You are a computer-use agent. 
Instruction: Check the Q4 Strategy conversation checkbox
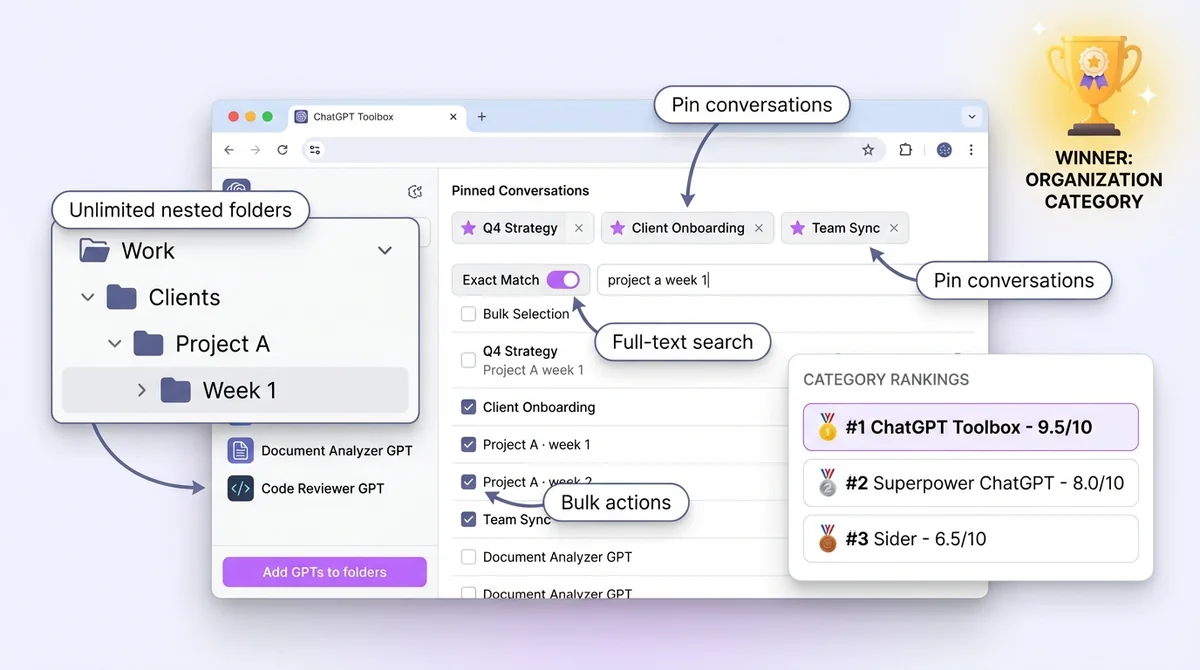point(467,360)
